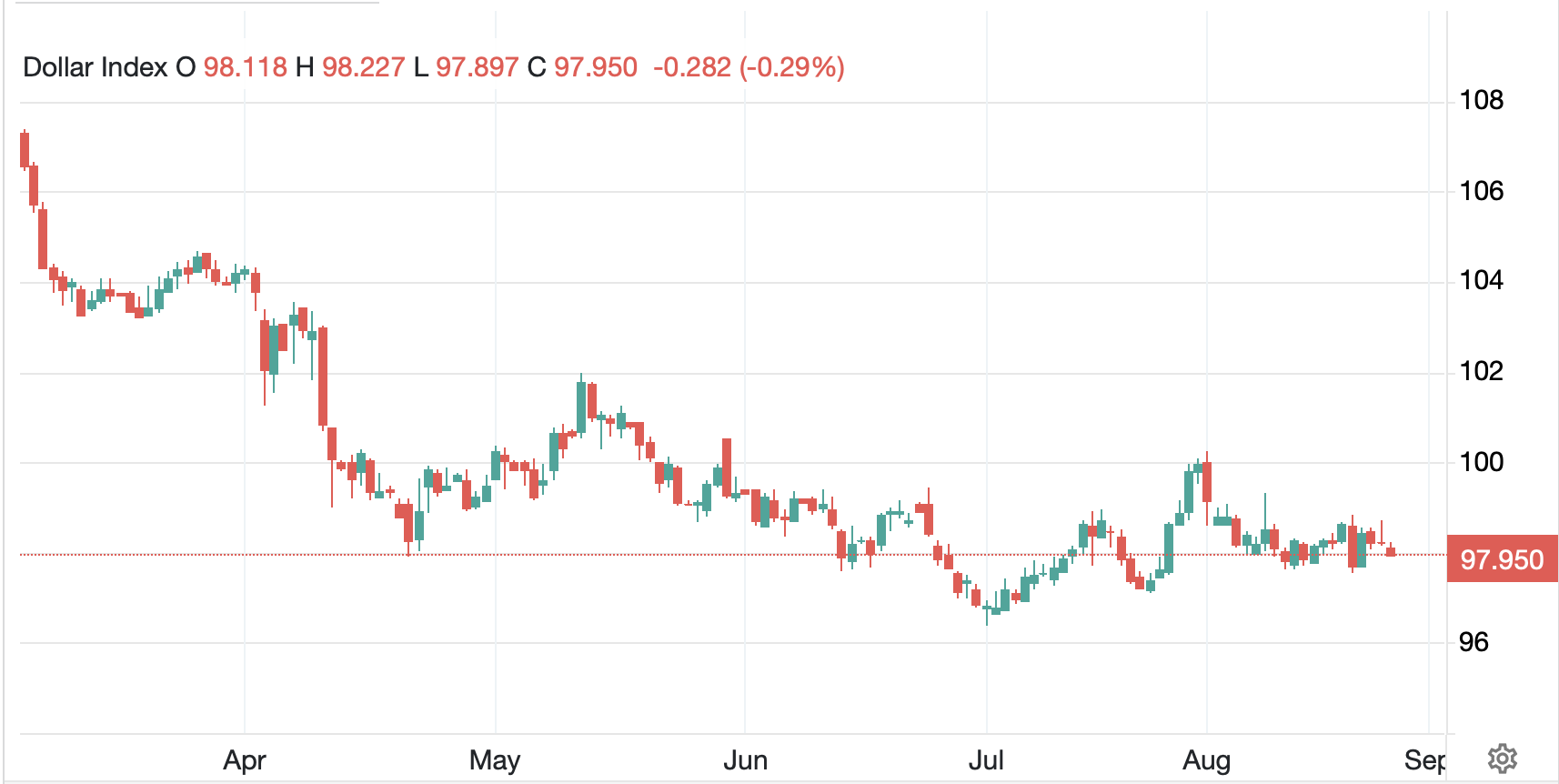Click the Low value 97.897
This screenshot has height=784, width=1559.
pyautogui.click(x=477, y=67)
